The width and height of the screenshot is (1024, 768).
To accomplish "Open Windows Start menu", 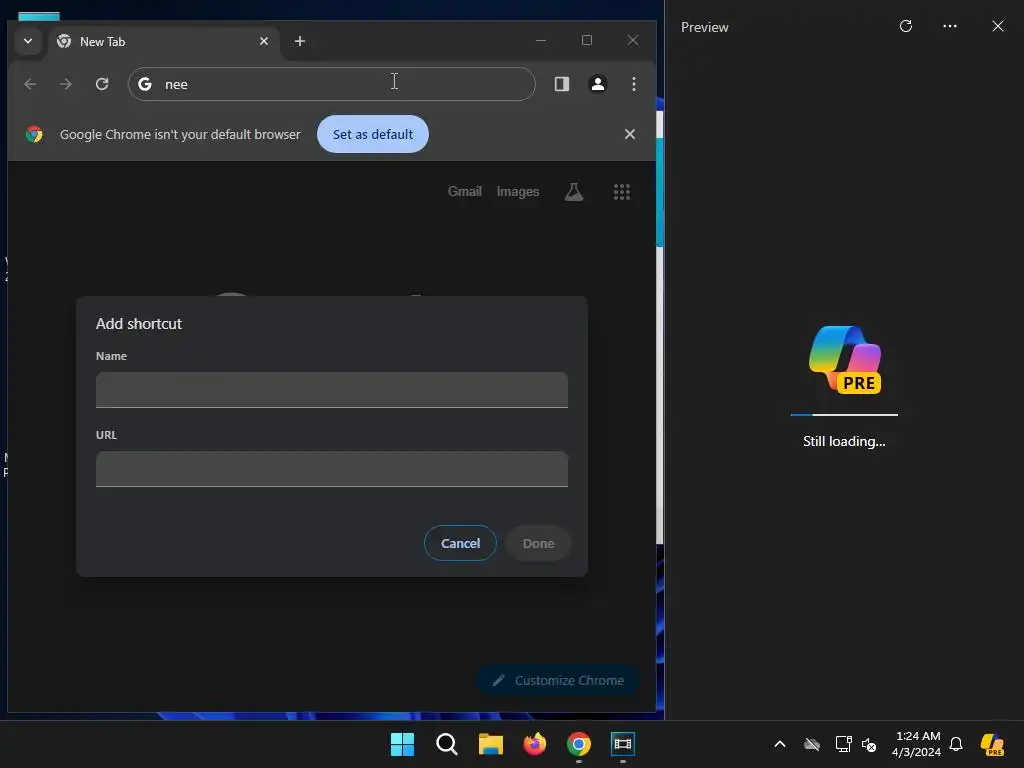I will tap(402, 744).
